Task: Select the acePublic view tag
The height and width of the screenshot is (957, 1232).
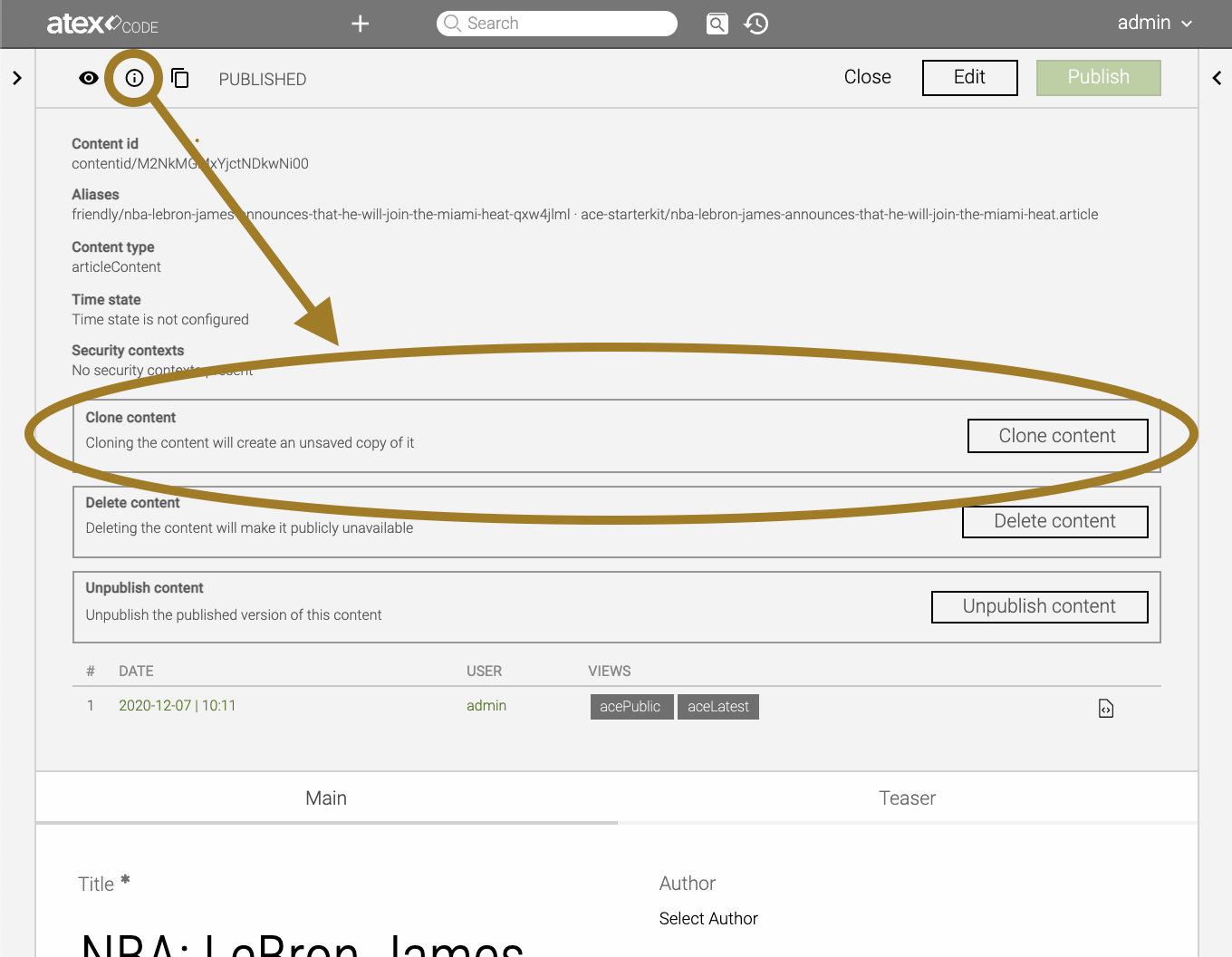Action: pos(630,707)
